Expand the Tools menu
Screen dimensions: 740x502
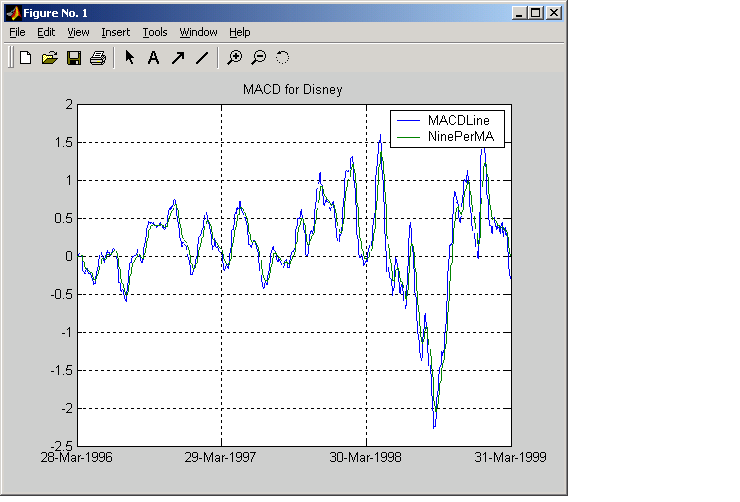point(155,32)
